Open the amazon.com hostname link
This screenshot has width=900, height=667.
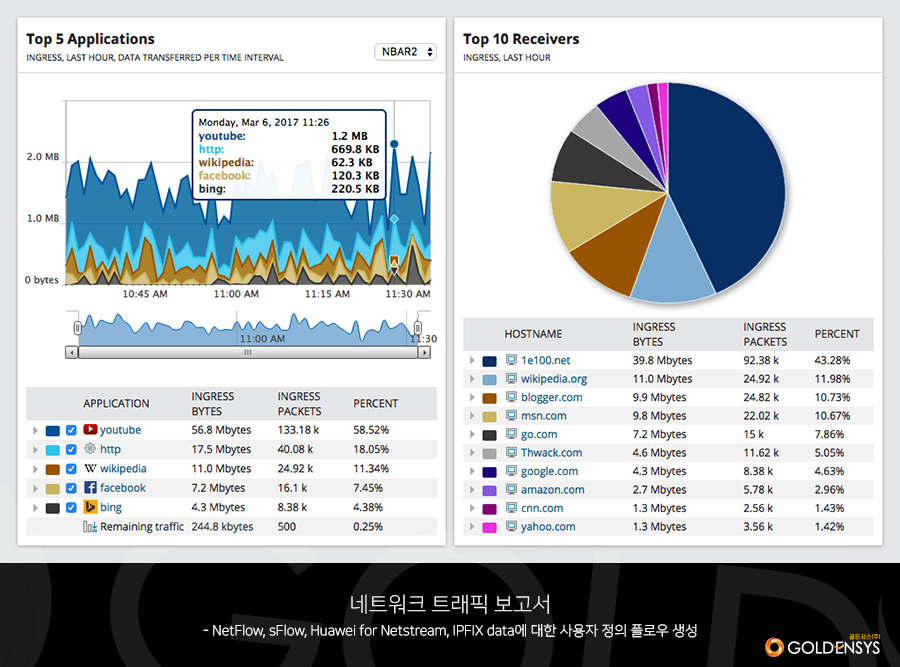click(x=553, y=490)
